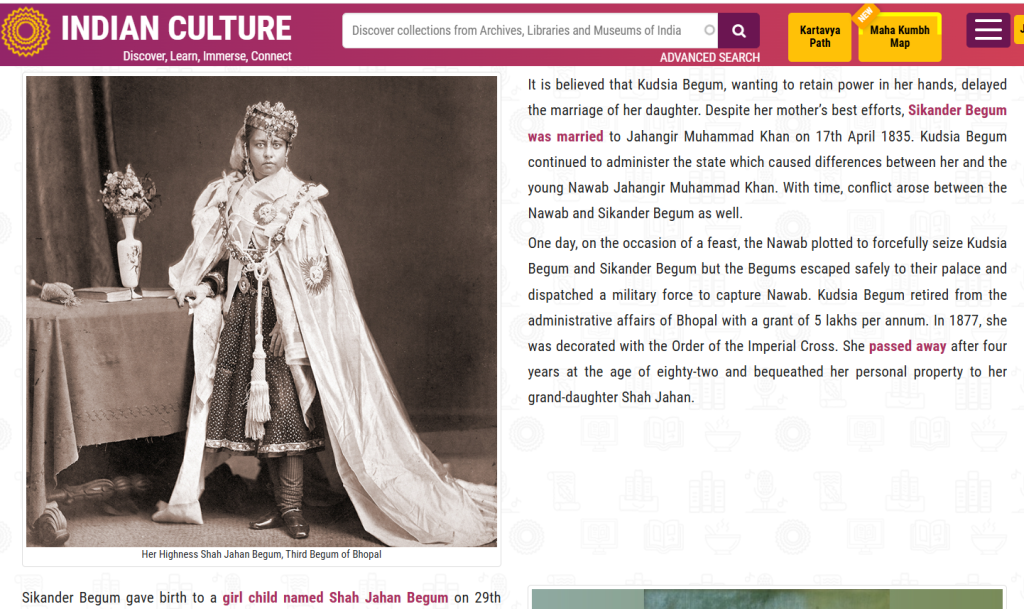Click the NEW ribbon badge
Image resolution: width=1024 pixels, height=609 pixels.
coord(865,14)
